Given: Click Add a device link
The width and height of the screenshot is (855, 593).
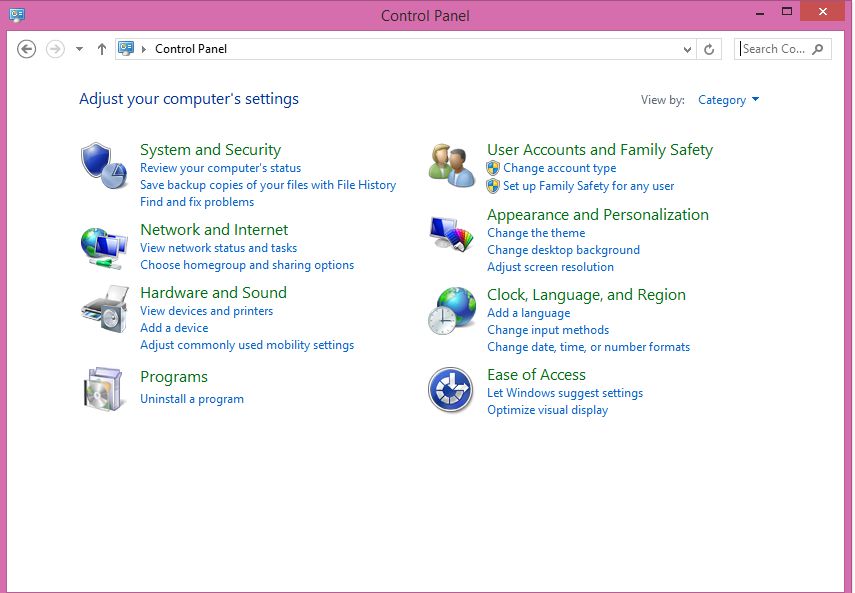Looking at the screenshot, I should (174, 328).
